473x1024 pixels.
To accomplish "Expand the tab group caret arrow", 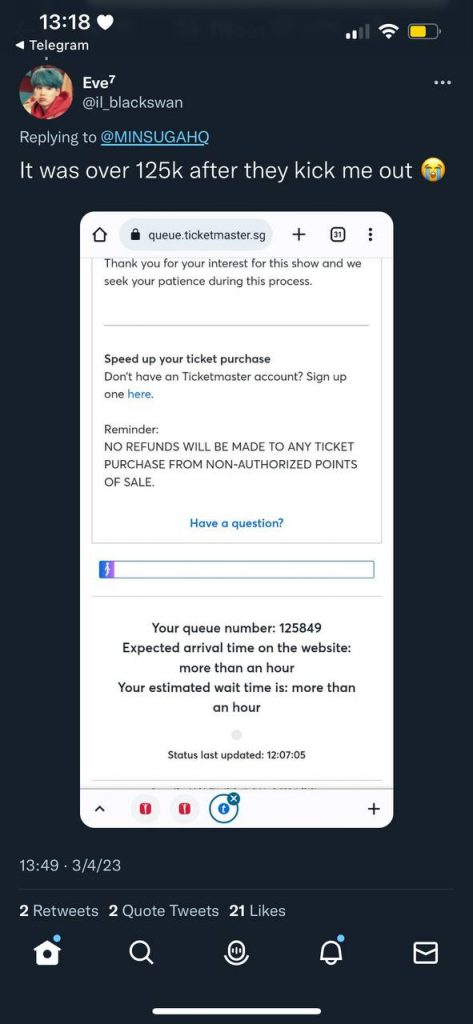I will [99, 808].
